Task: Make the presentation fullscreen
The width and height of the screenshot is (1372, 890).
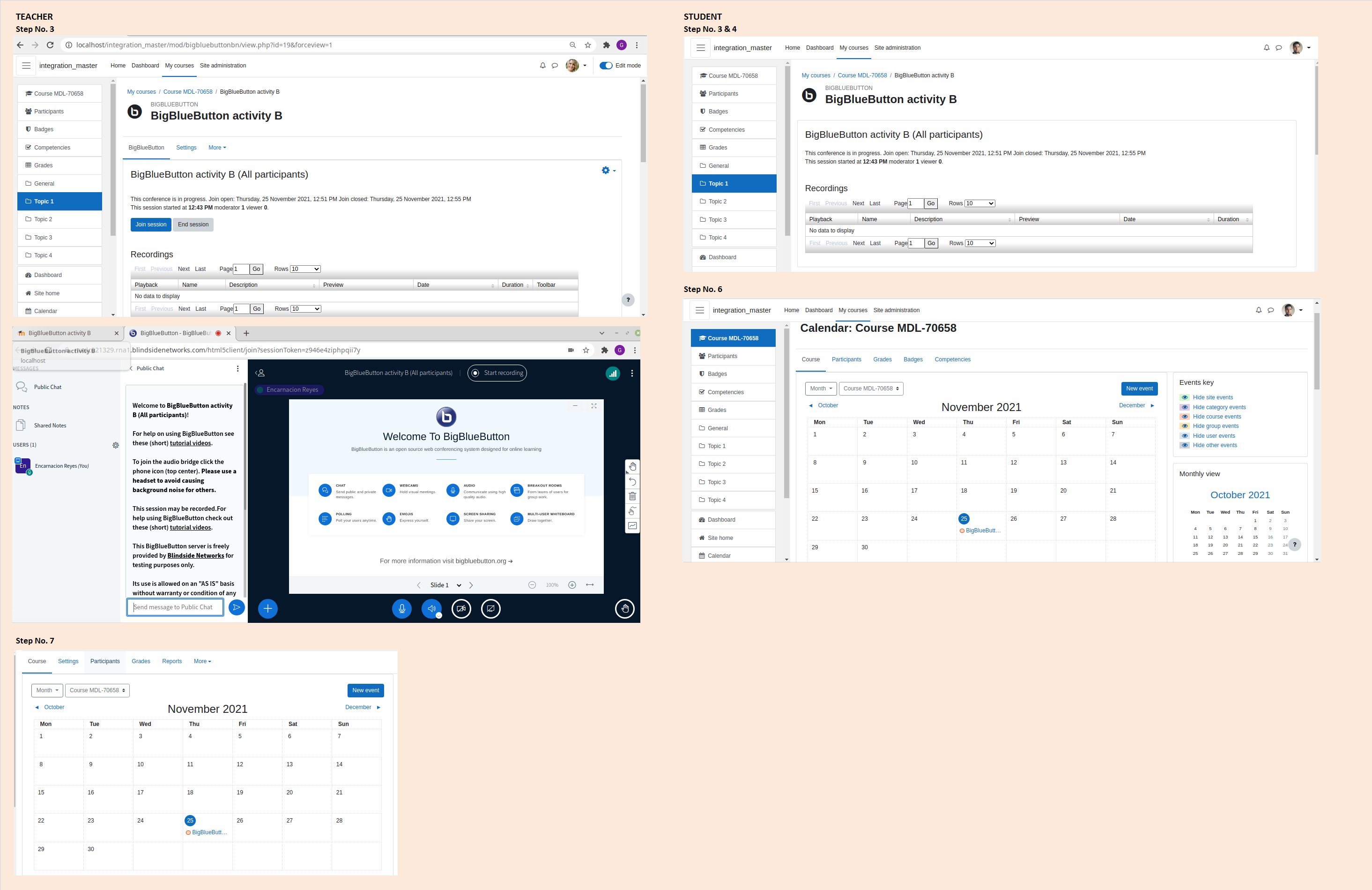Action: (x=594, y=406)
